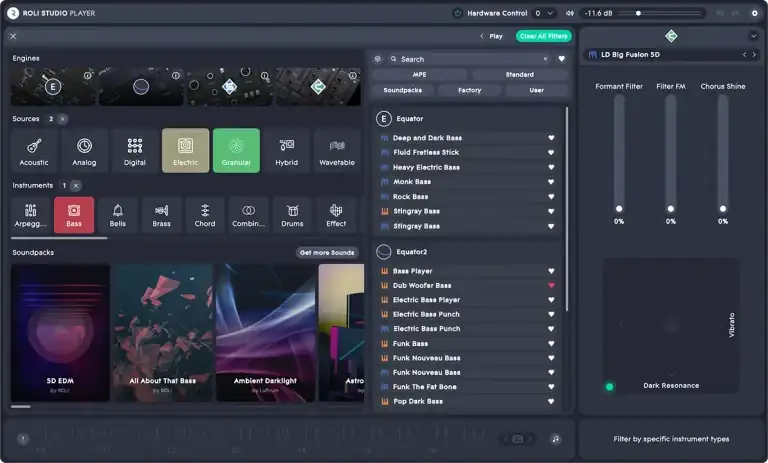Go to previous preset arrow

tap(744, 55)
